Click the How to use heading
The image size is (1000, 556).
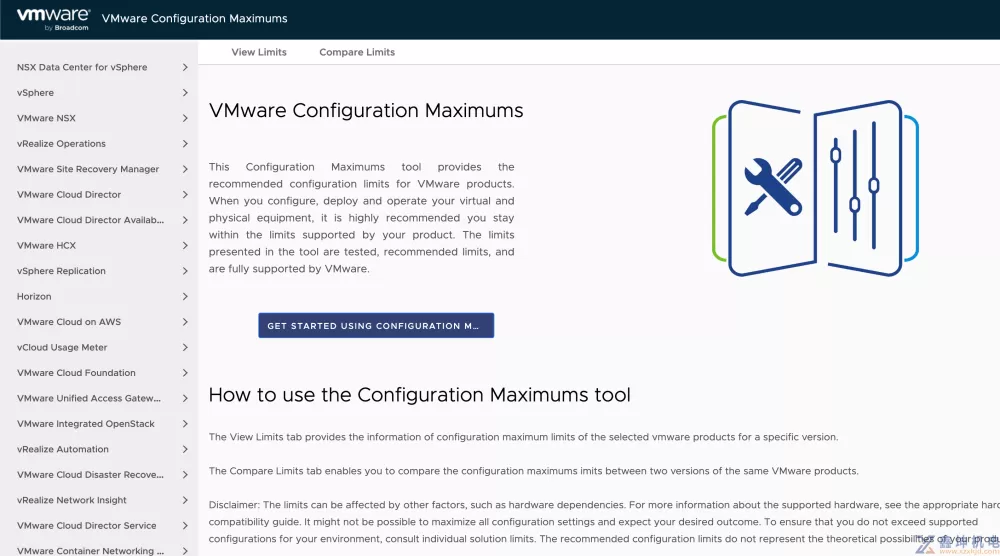coord(419,395)
